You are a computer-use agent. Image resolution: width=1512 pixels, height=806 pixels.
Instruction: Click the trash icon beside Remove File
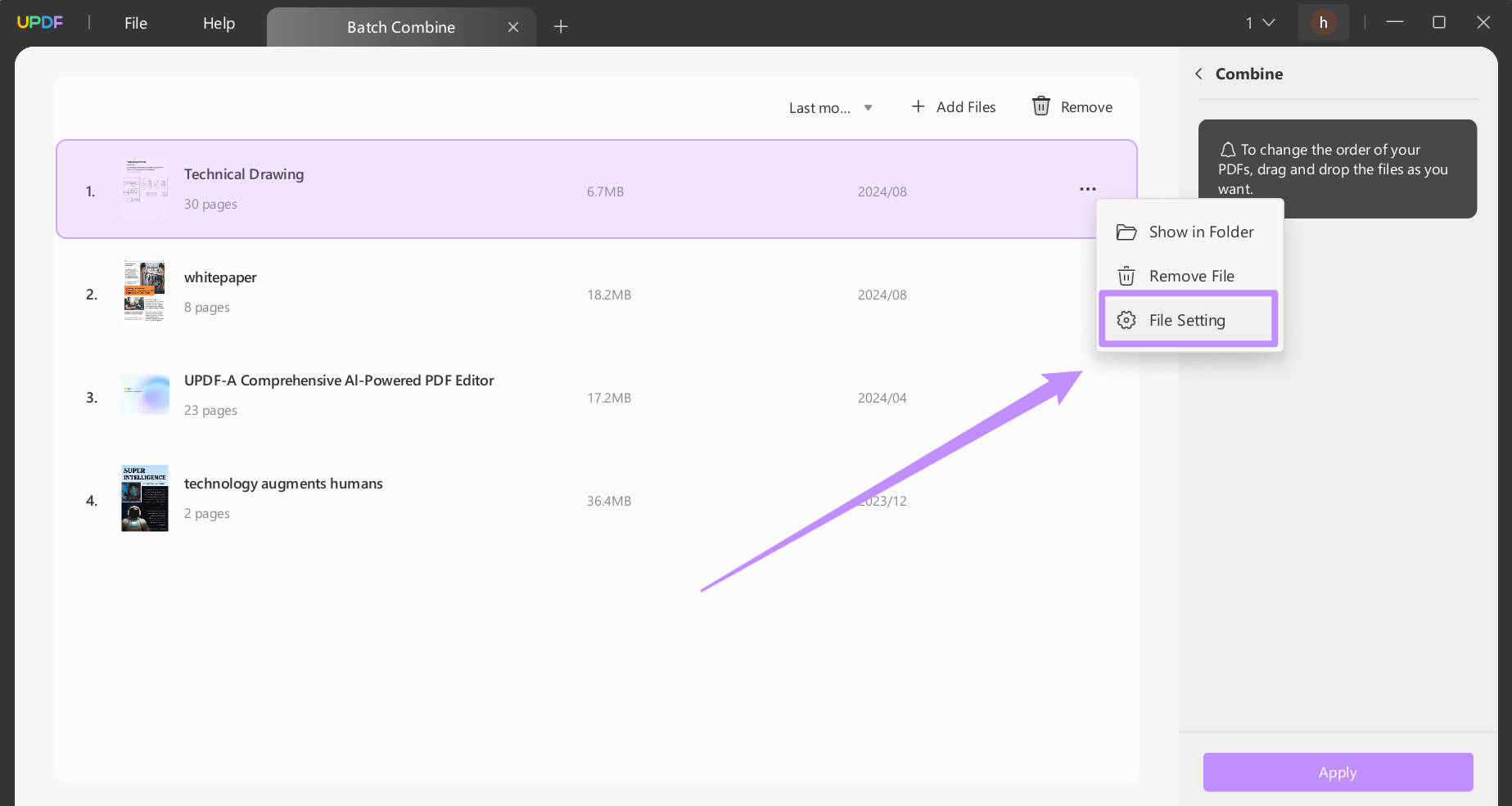pos(1126,277)
